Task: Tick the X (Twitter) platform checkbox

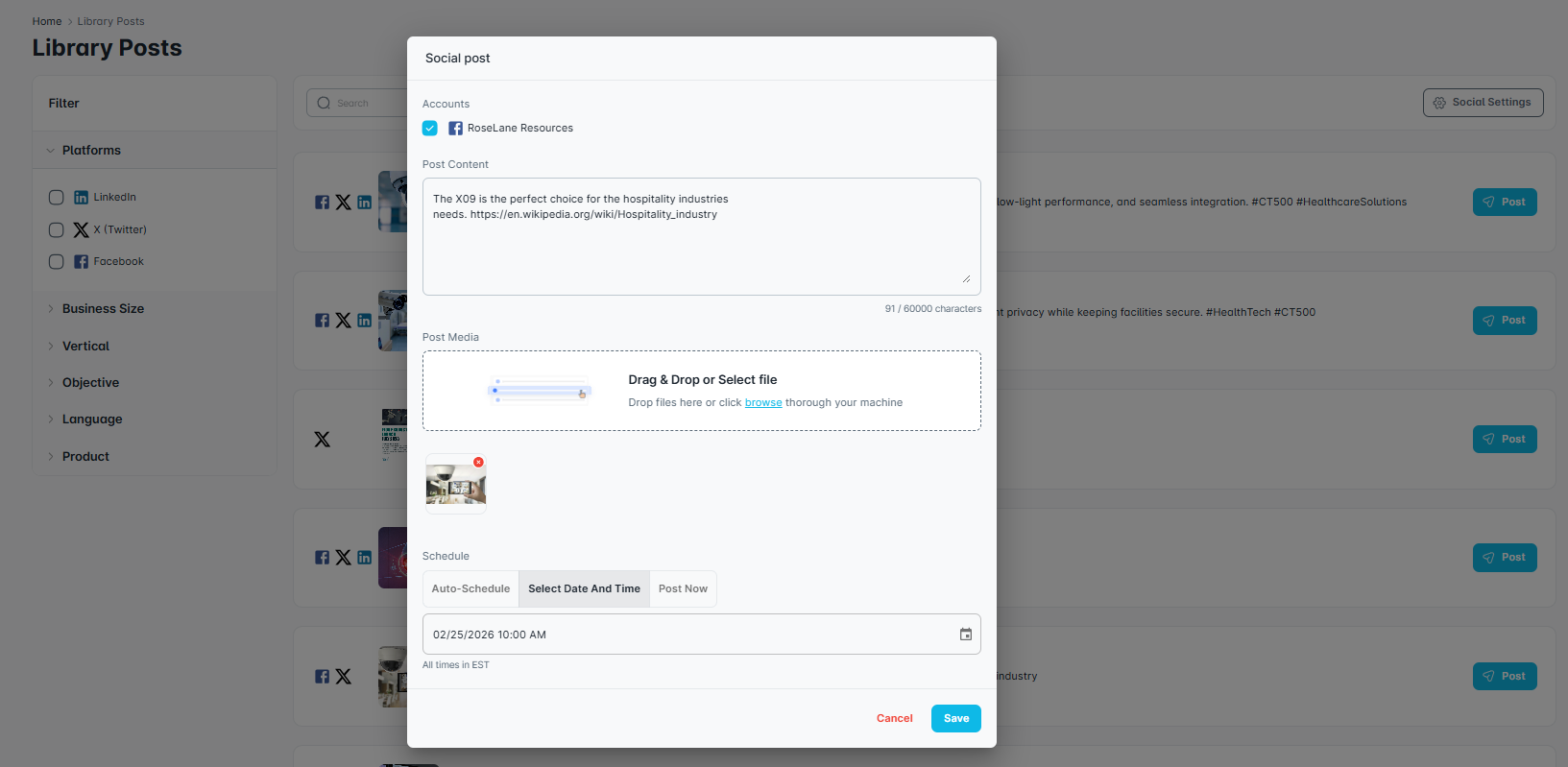Action: 57,230
